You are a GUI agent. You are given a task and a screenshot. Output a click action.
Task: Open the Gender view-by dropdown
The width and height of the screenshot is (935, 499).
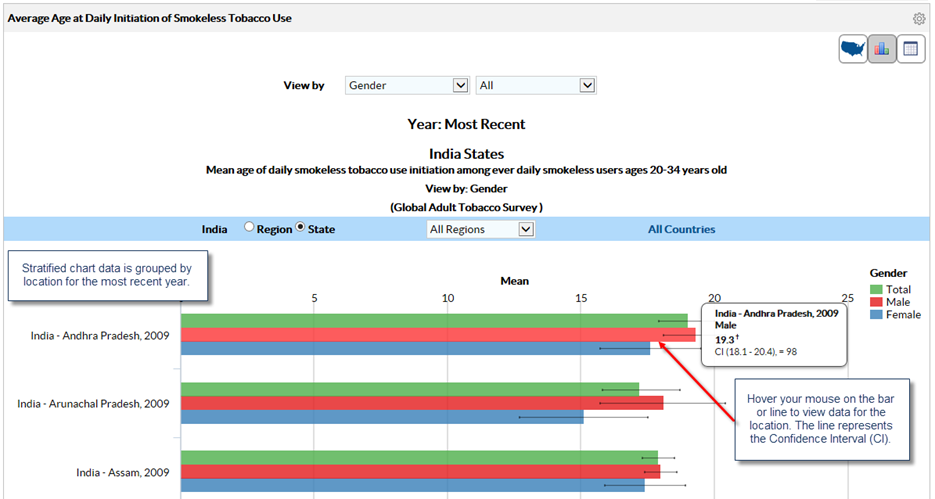pyautogui.click(x=407, y=86)
